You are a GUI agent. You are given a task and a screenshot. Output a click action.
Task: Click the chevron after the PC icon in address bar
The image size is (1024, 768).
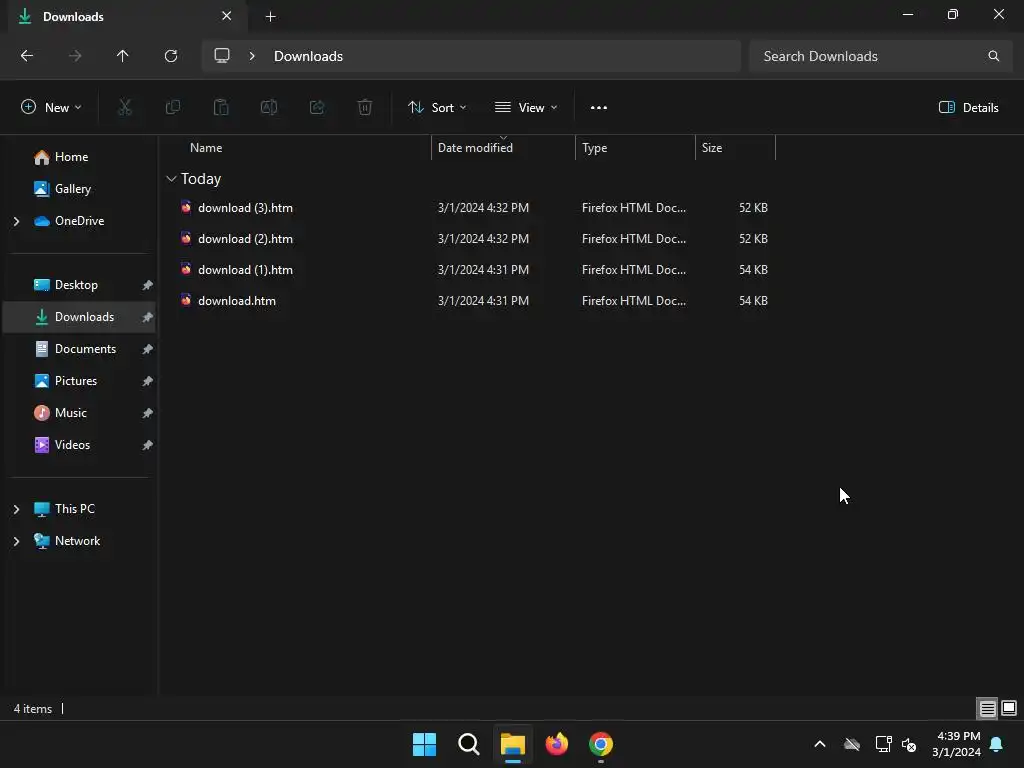click(x=252, y=56)
